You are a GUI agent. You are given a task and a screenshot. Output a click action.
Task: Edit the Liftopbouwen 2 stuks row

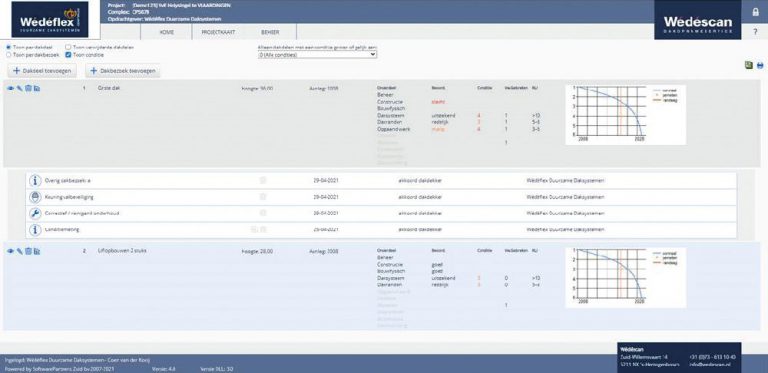pos(20,251)
